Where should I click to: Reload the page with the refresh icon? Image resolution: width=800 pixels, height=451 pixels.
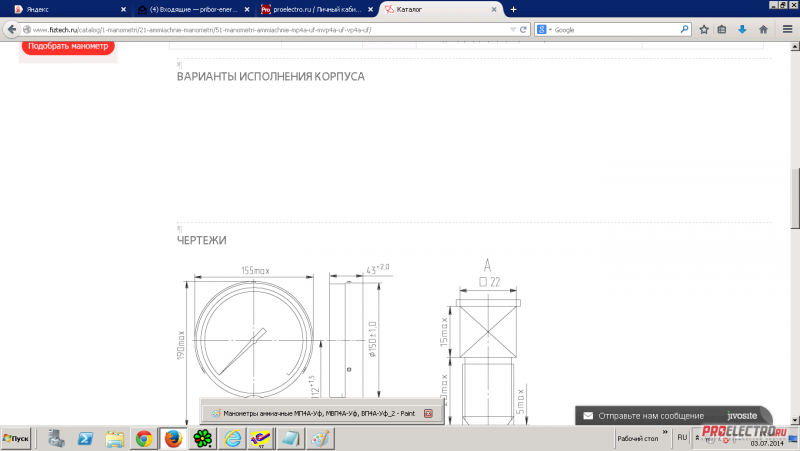pos(526,30)
